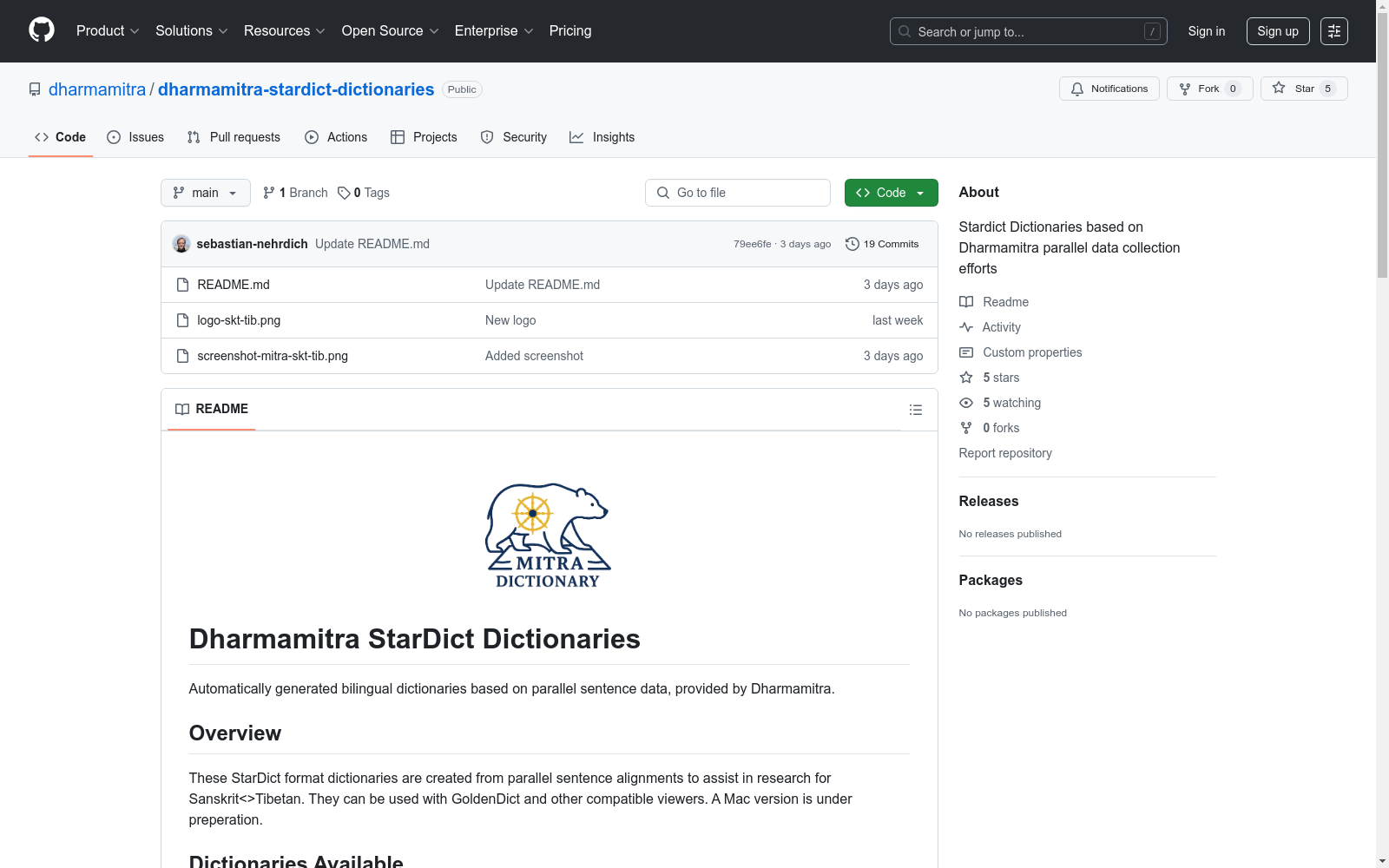Open the latest commit message Update README.md
1389x868 pixels.
coord(372,244)
